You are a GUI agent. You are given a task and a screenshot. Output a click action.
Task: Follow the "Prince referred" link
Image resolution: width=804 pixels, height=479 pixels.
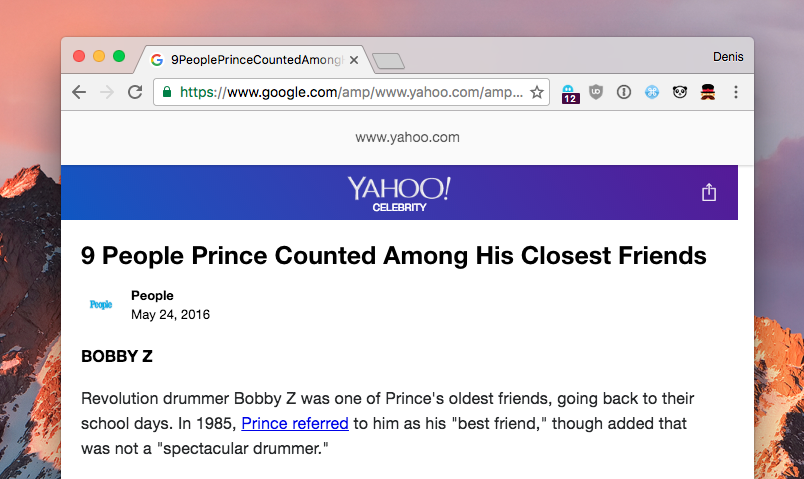point(295,424)
